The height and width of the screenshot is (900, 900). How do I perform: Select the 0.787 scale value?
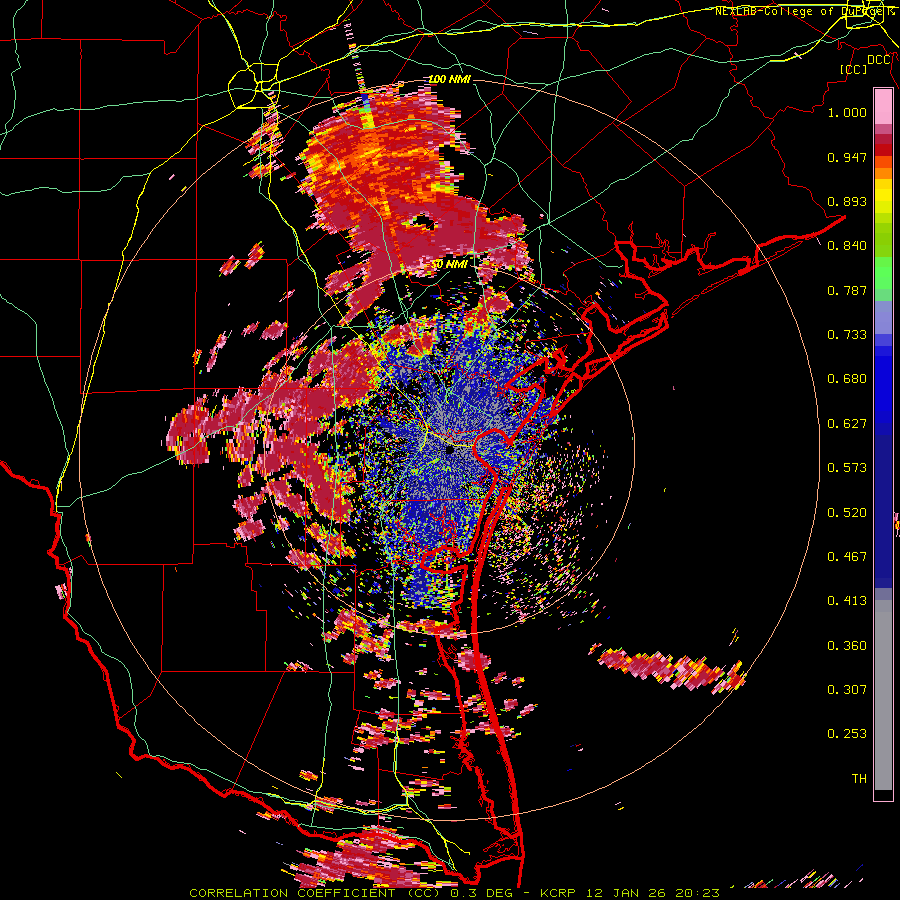tap(847, 290)
